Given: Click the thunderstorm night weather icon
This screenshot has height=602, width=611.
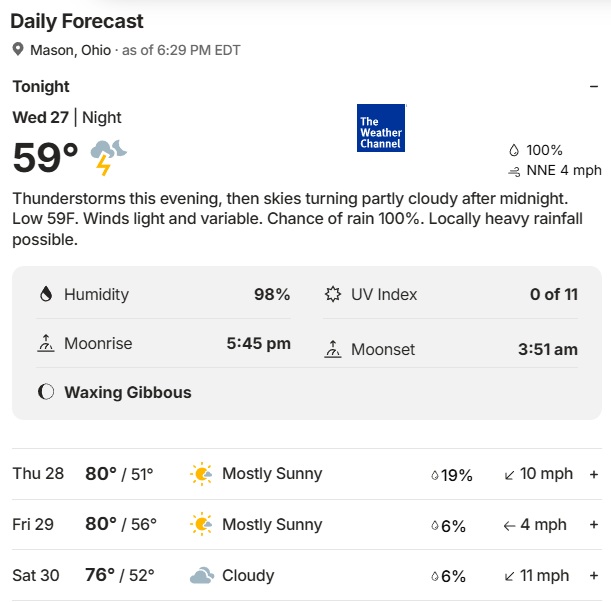Looking at the screenshot, I should [x=108, y=157].
